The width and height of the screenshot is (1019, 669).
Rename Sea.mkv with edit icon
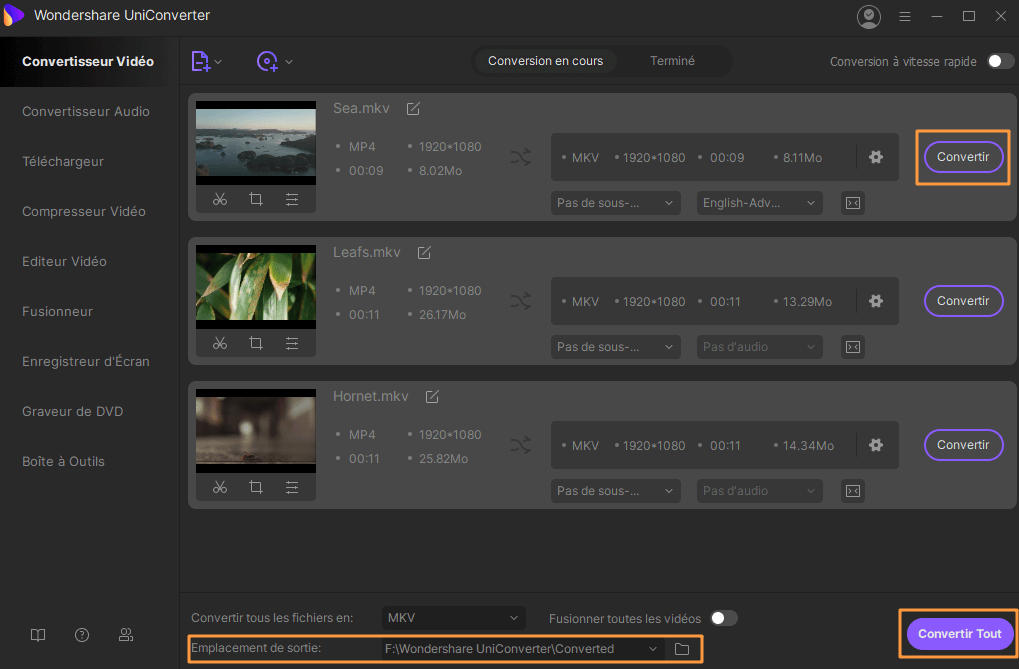(413, 109)
